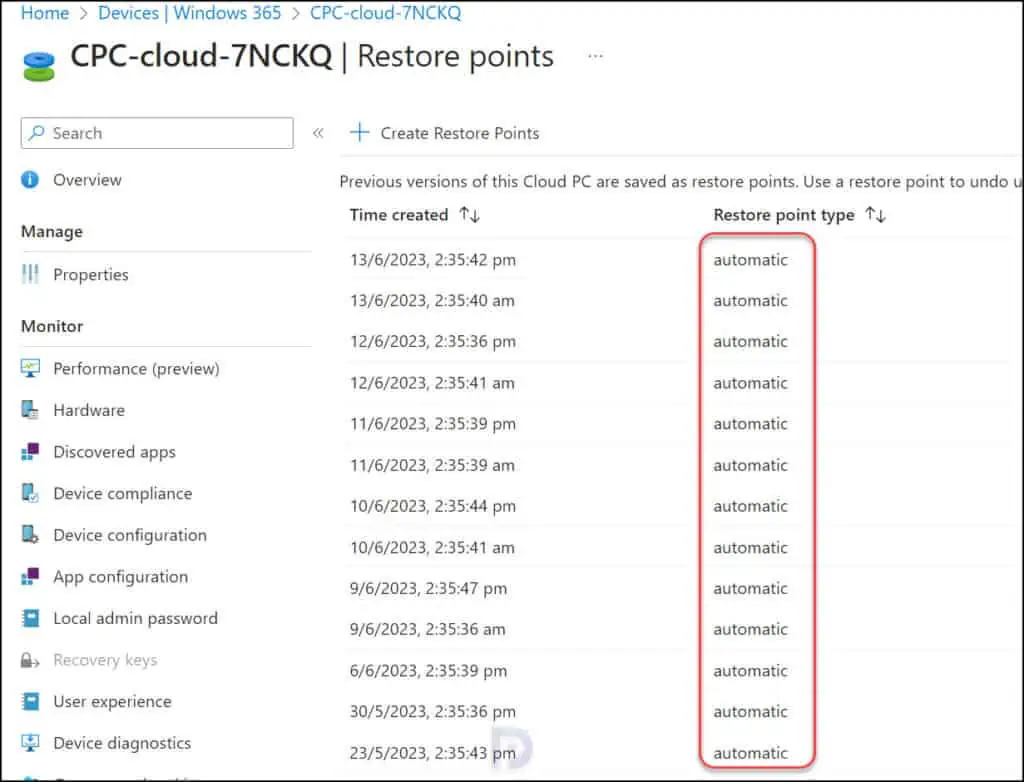Click the Hardware icon
Viewport: 1024px width, 782px height.
coord(30,410)
